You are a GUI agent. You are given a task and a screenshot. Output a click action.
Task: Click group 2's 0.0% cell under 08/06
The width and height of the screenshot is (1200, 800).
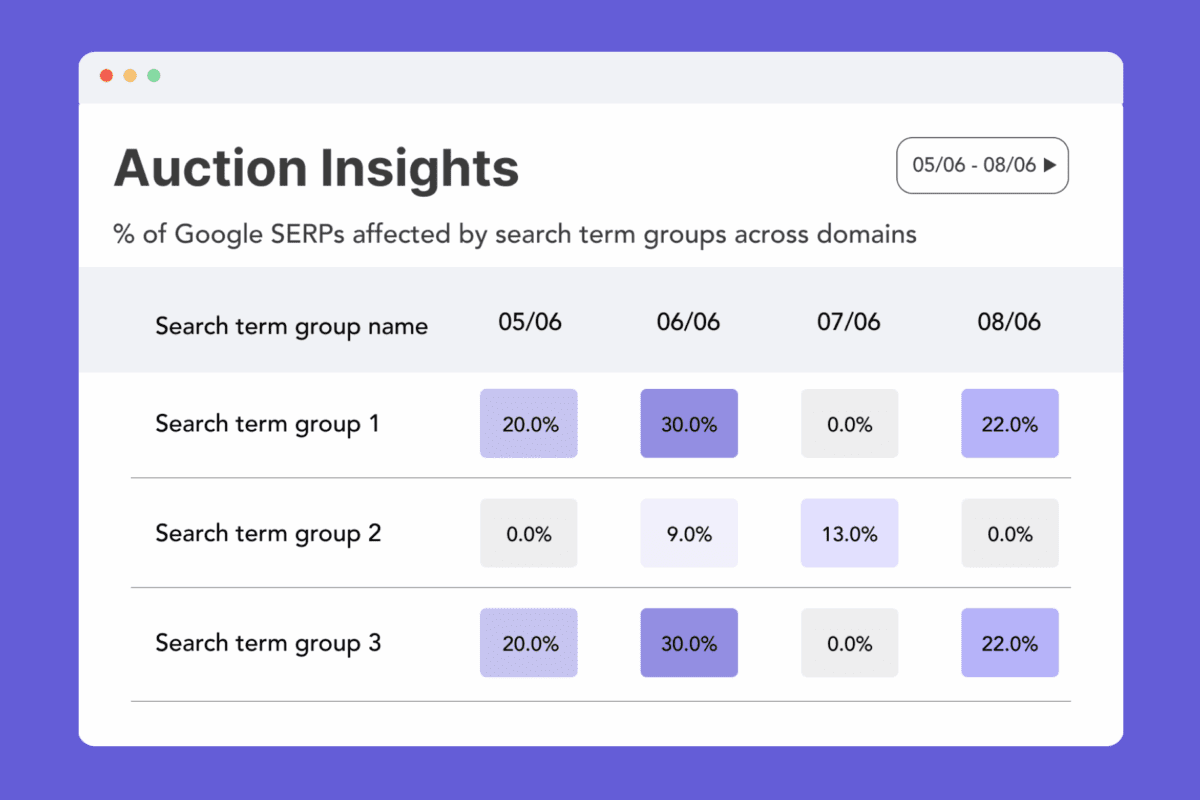[1009, 534]
